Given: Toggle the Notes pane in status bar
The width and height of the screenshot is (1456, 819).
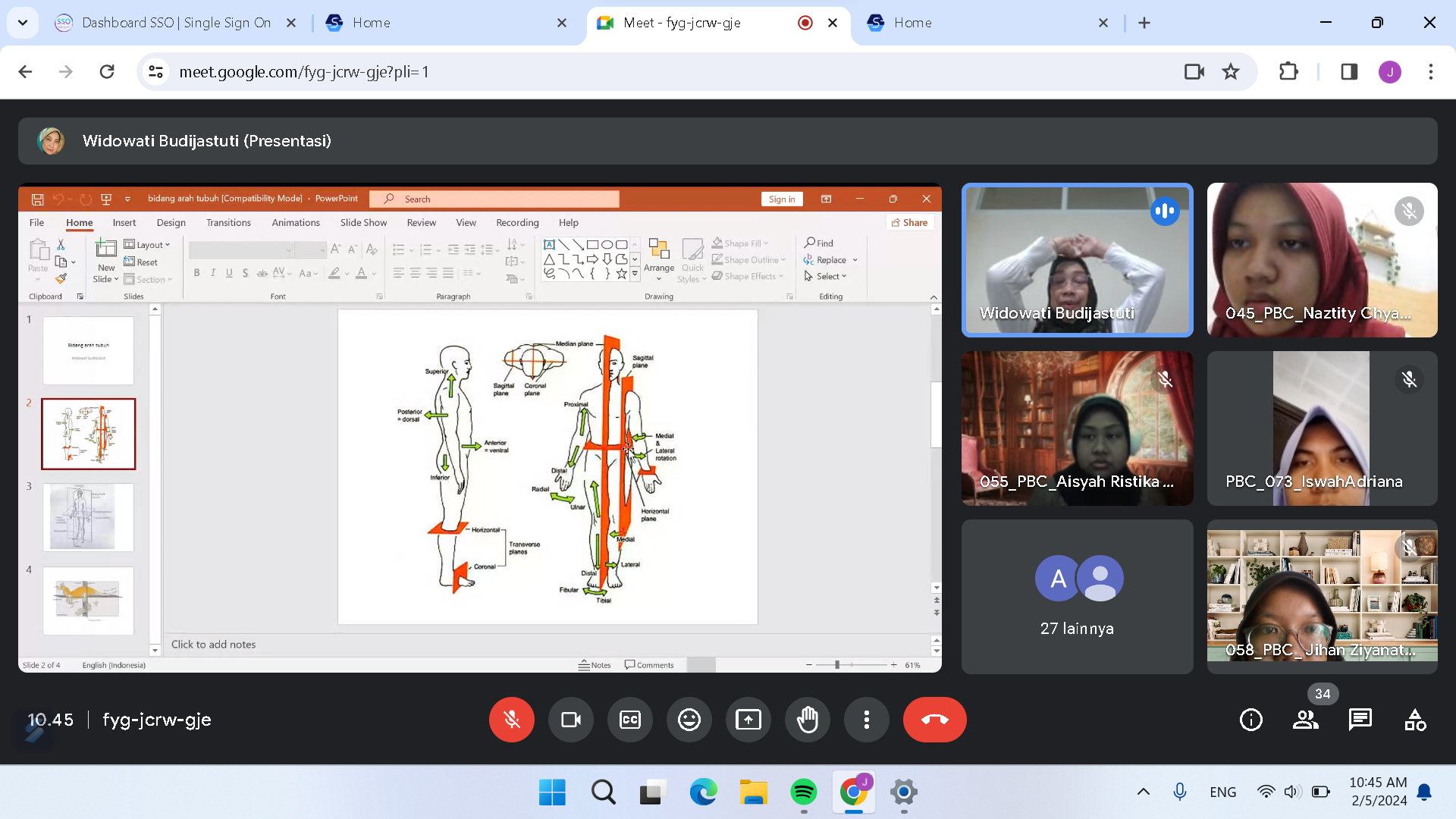Looking at the screenshot, I should click(595, 665).
